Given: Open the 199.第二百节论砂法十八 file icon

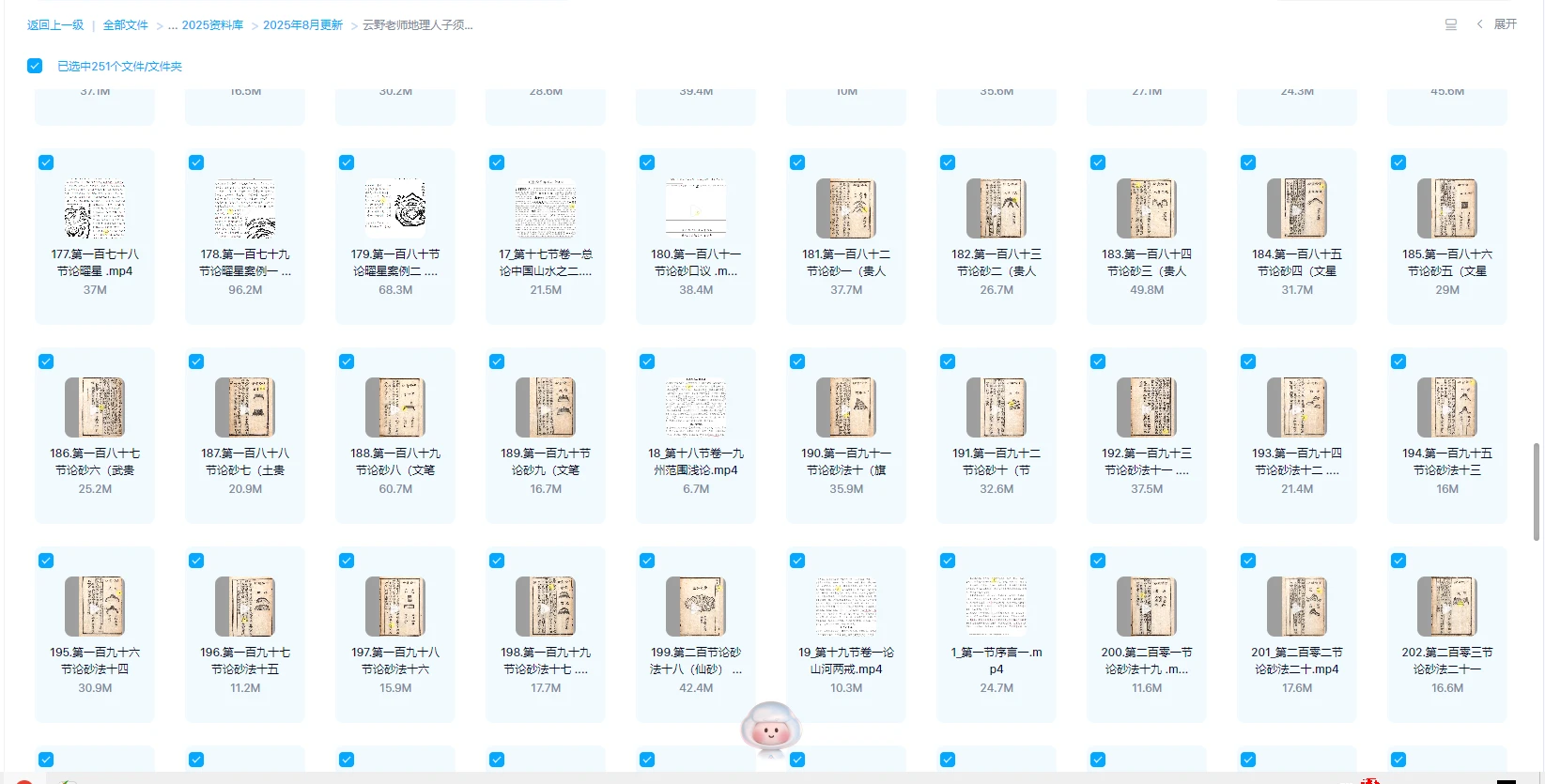Looking at the screenshot, I should click(696, 607).
